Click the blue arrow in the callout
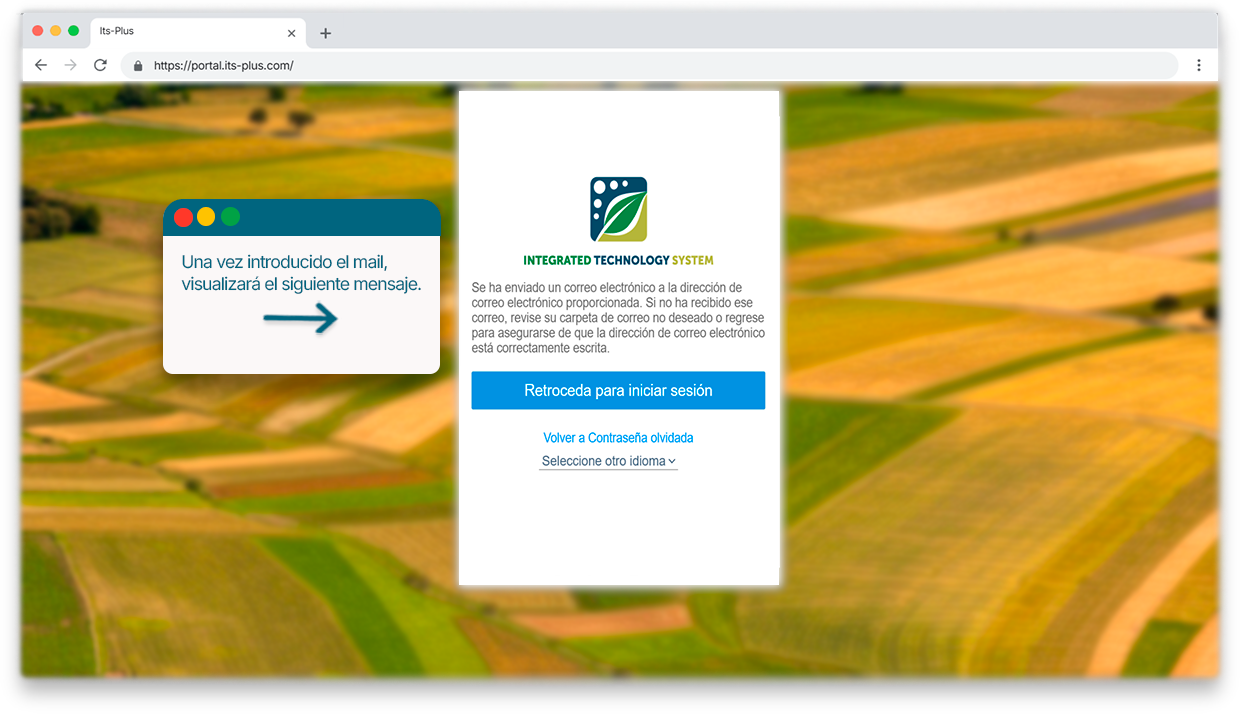The image size is (1240, 714). click(300, 320)
